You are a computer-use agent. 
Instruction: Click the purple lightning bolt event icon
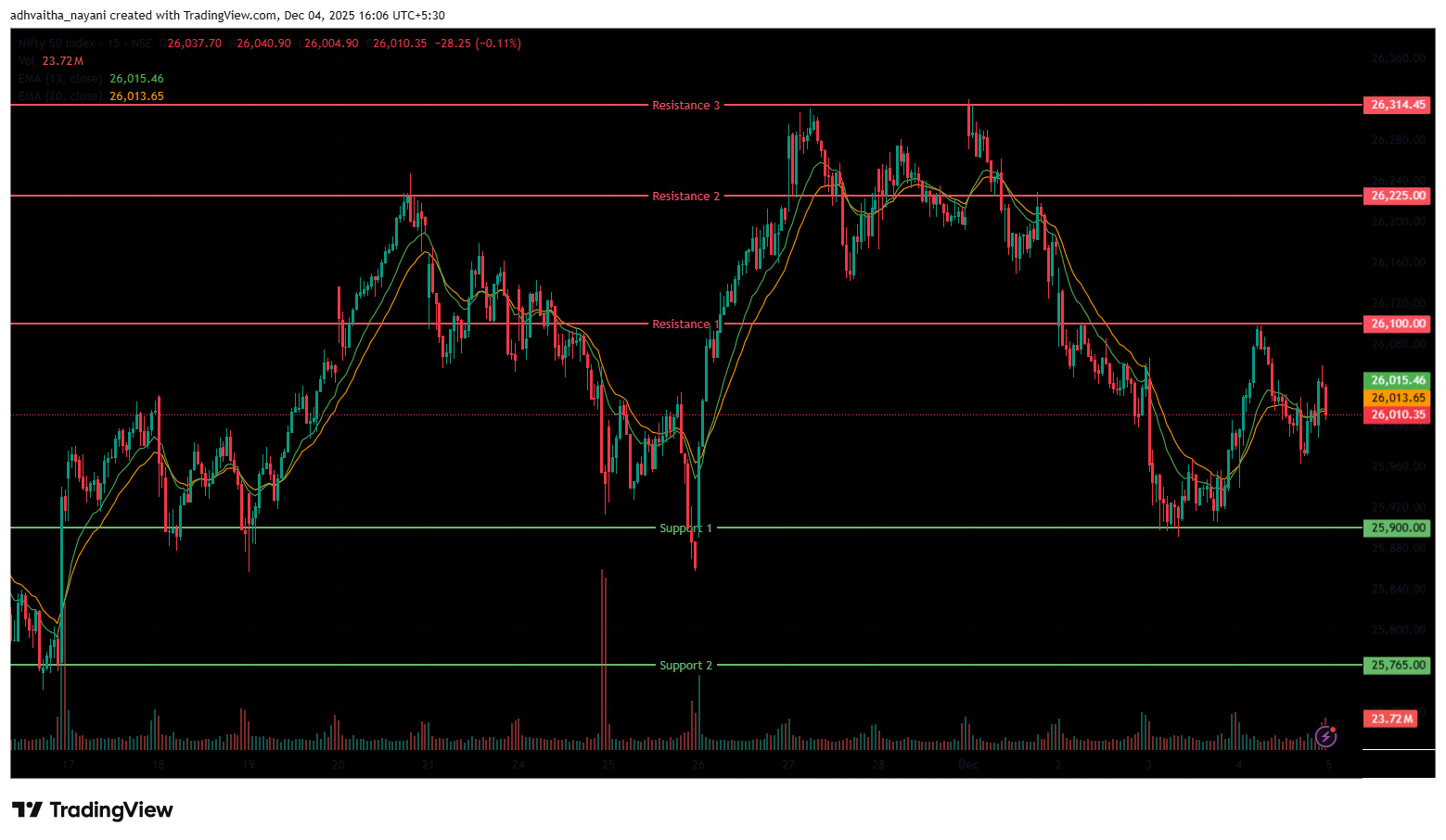click(1325, 737)
